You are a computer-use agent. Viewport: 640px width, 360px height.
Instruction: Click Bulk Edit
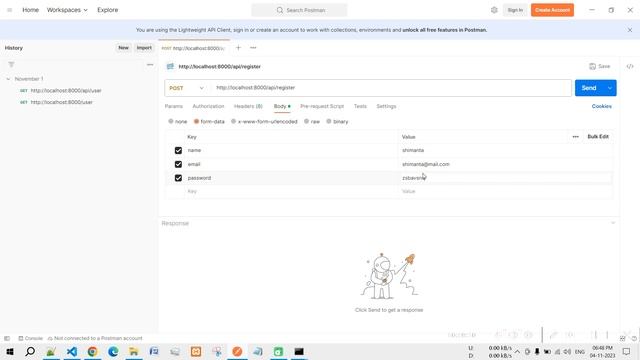tap(598, 137)
